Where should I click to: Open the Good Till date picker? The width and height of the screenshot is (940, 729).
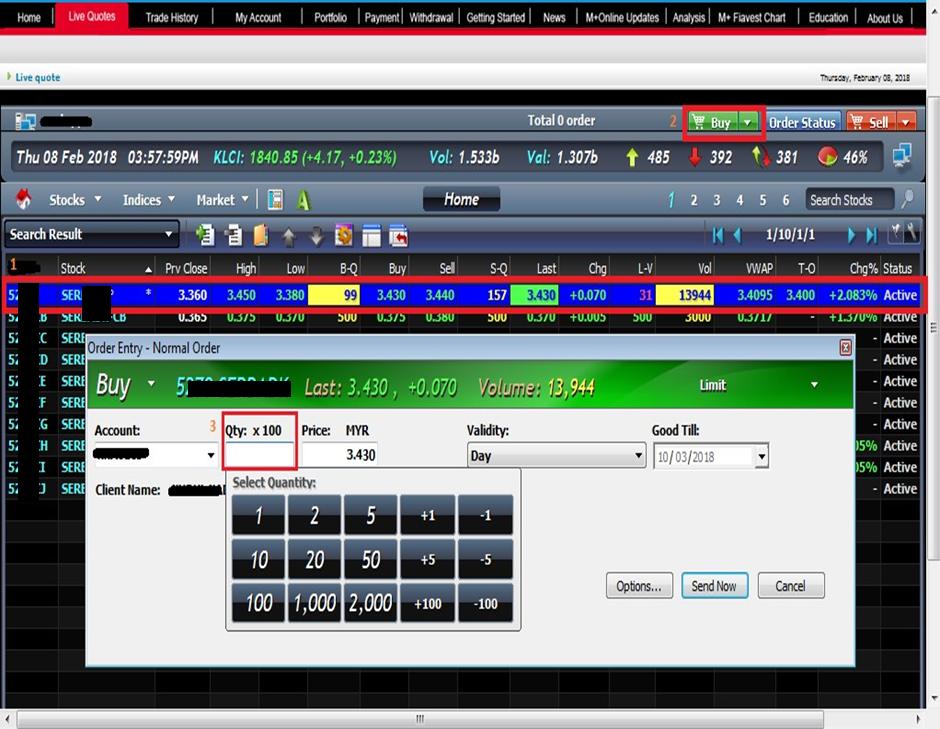point(762,457)
